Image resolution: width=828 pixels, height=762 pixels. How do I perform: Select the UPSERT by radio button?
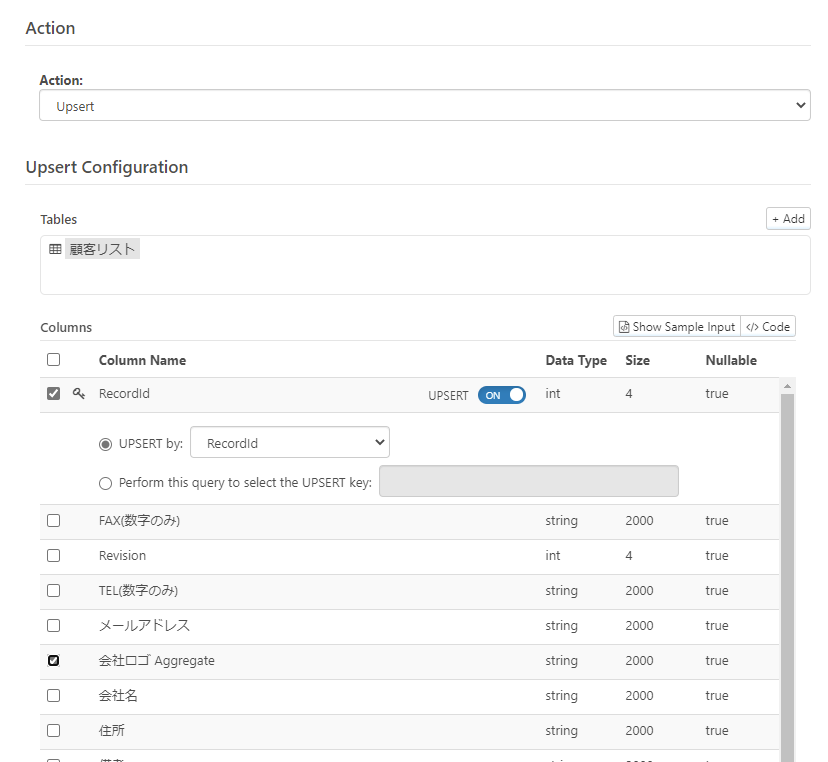point(106,444)
